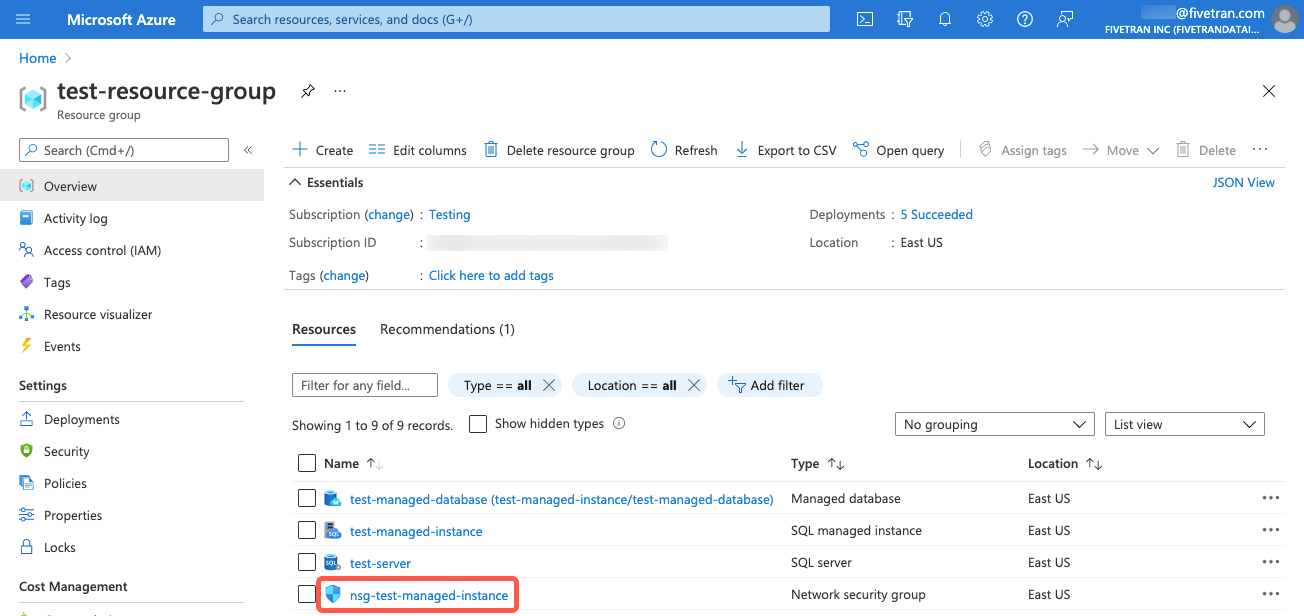The width and height of the screenshot is (1304, 616).
Task: Click Delete resource group
Action: pyautogui.click(x=559, y=150)
